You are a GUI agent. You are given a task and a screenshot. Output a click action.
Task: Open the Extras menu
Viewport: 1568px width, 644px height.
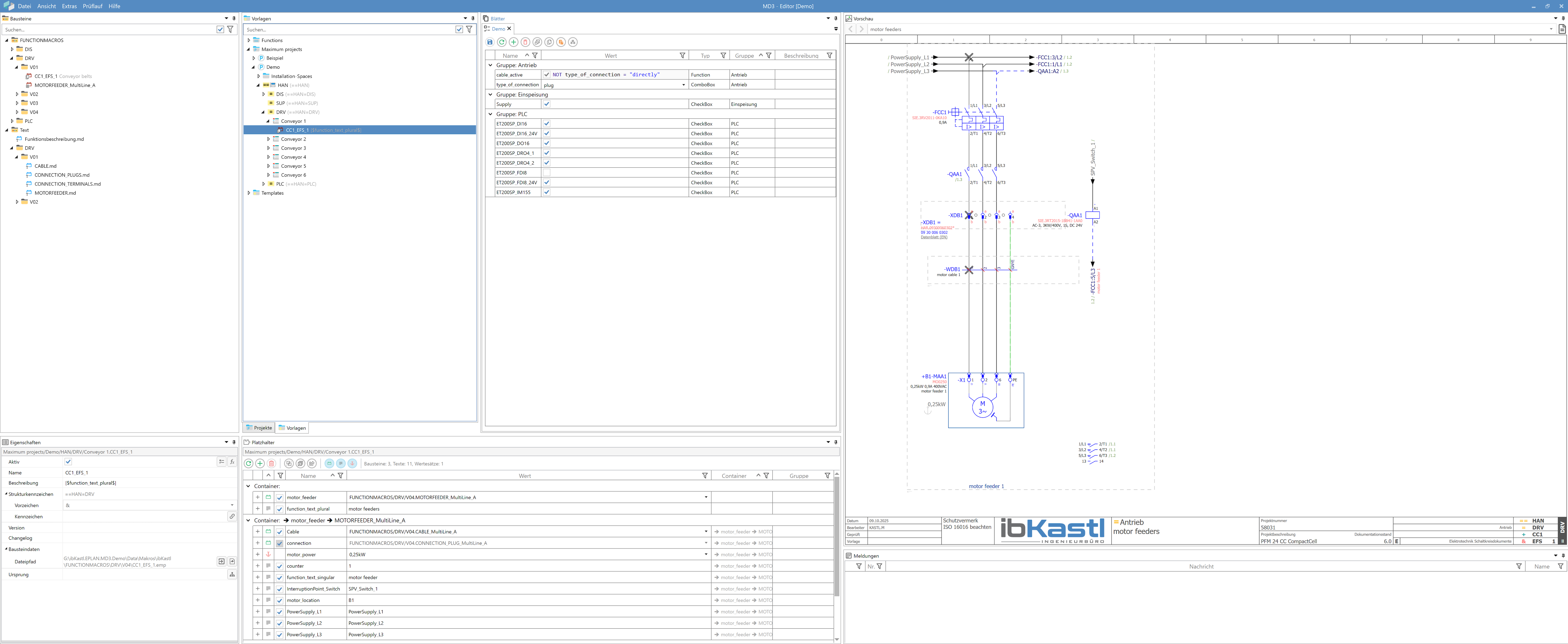69,6
